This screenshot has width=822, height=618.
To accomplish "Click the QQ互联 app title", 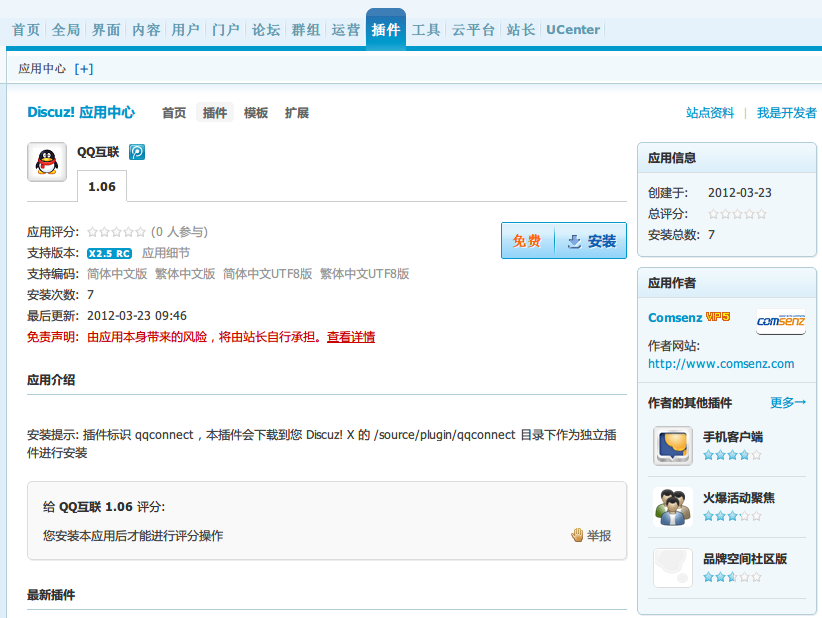I will [x=98, y=152].
